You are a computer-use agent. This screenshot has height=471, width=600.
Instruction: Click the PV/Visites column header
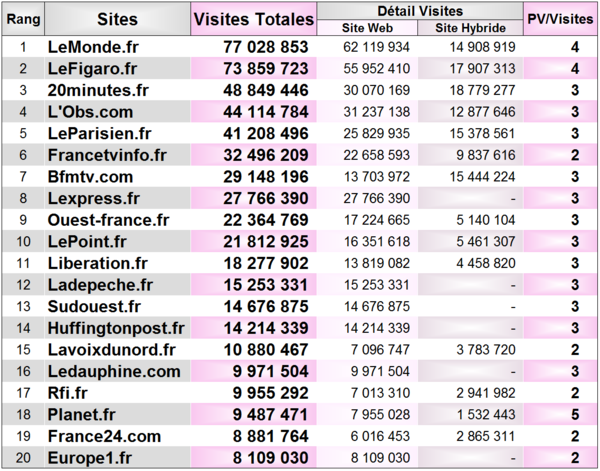(x=560, y=19)
